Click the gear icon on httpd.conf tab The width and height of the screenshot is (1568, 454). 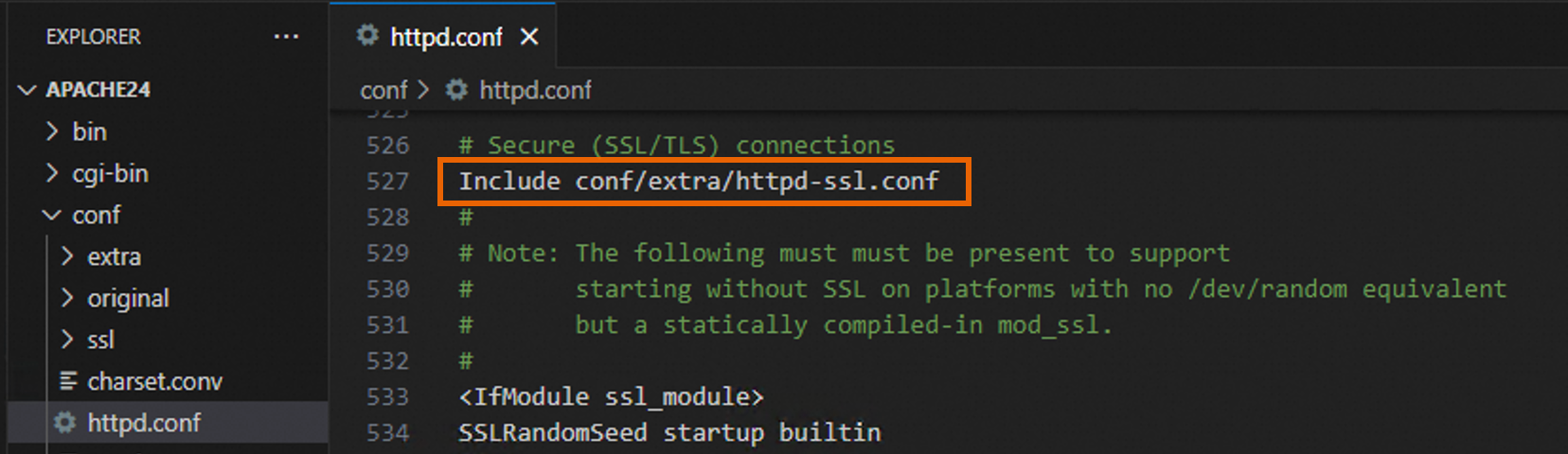coord(366,36)
